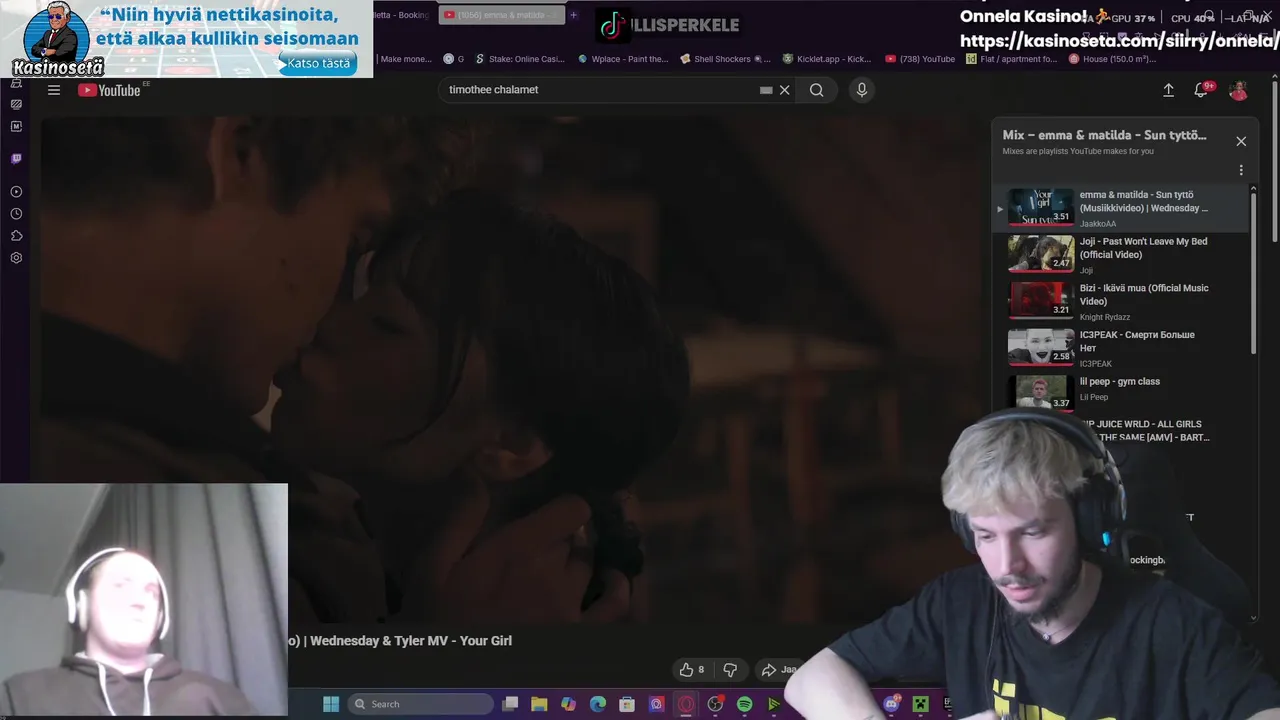
Task: Open the YouTube hamburger guide menu
Action: (54, 90)
